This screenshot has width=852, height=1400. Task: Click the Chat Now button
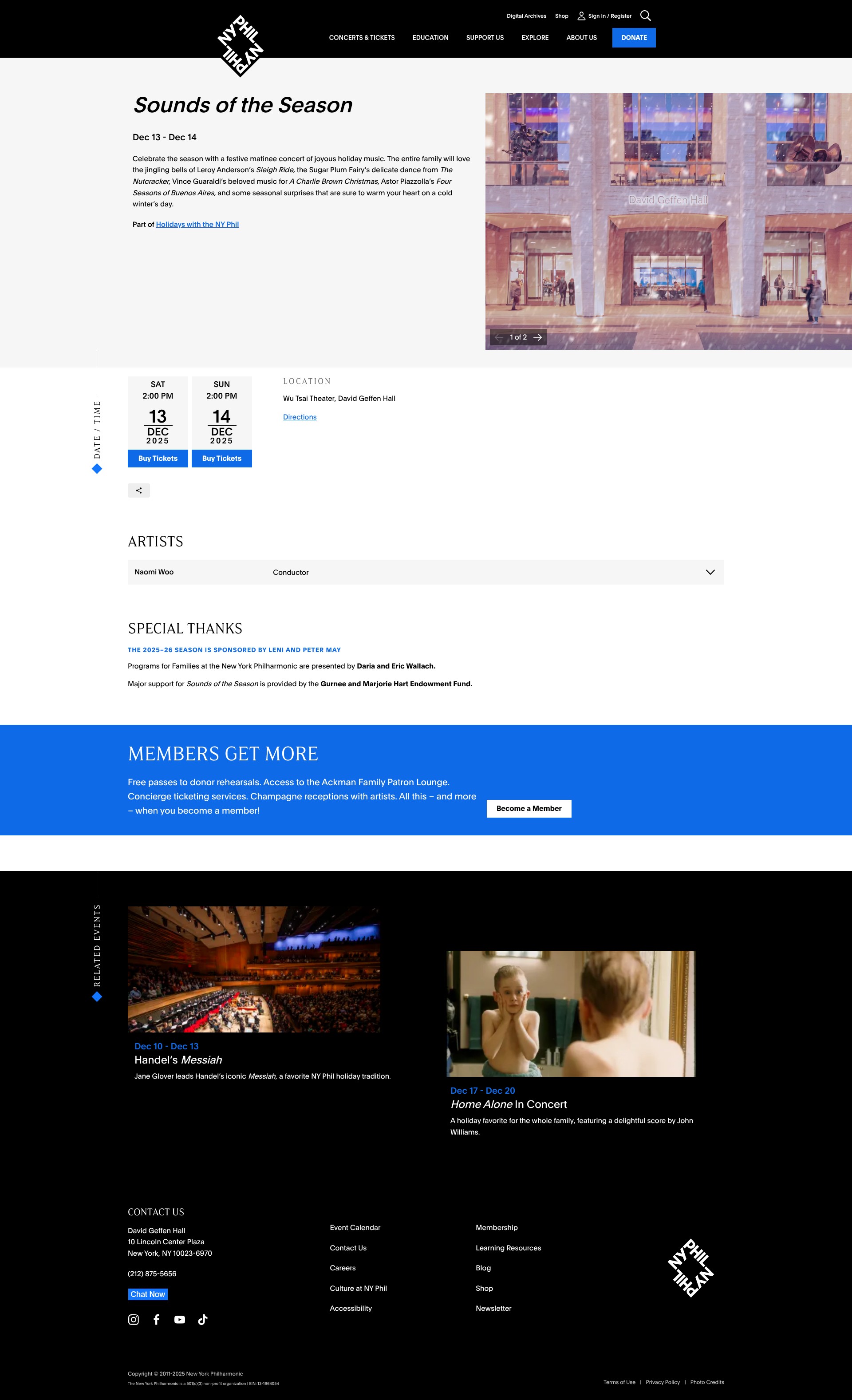148,1294
